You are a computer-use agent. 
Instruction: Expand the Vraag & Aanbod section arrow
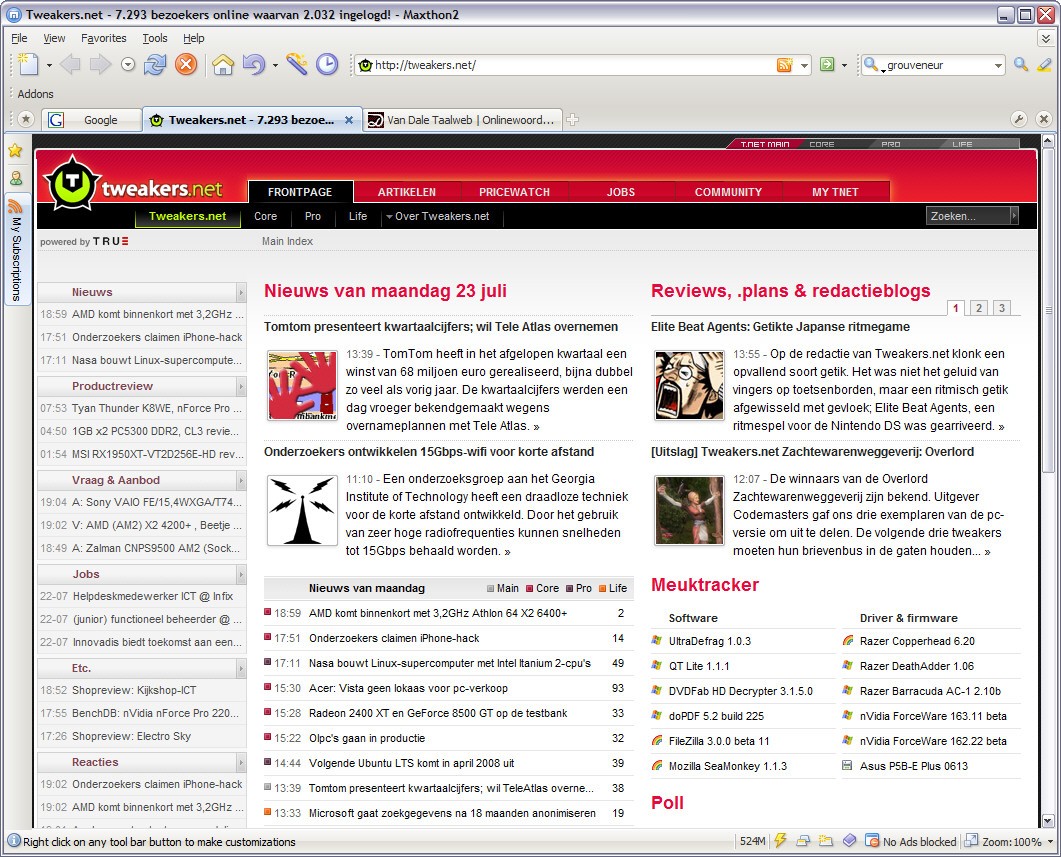coord(240,480)
